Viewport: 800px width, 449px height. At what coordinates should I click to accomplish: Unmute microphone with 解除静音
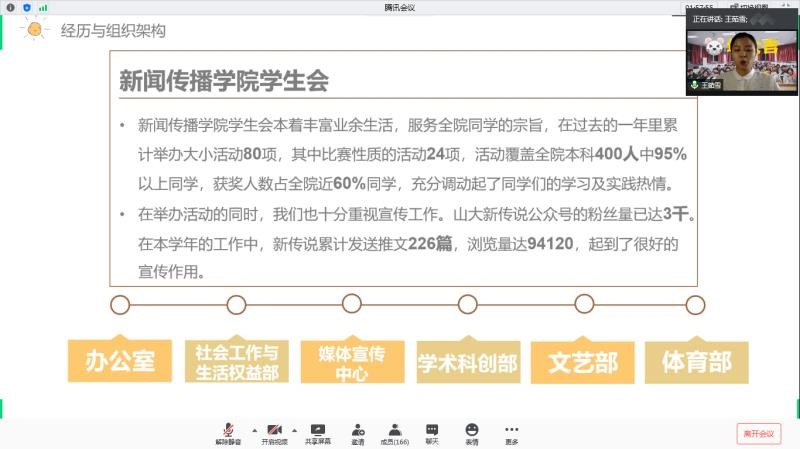[x=229, y=432]
